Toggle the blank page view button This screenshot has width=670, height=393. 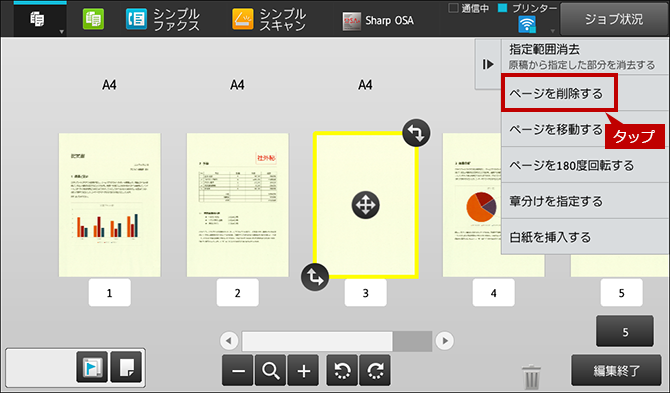point(126,367)
